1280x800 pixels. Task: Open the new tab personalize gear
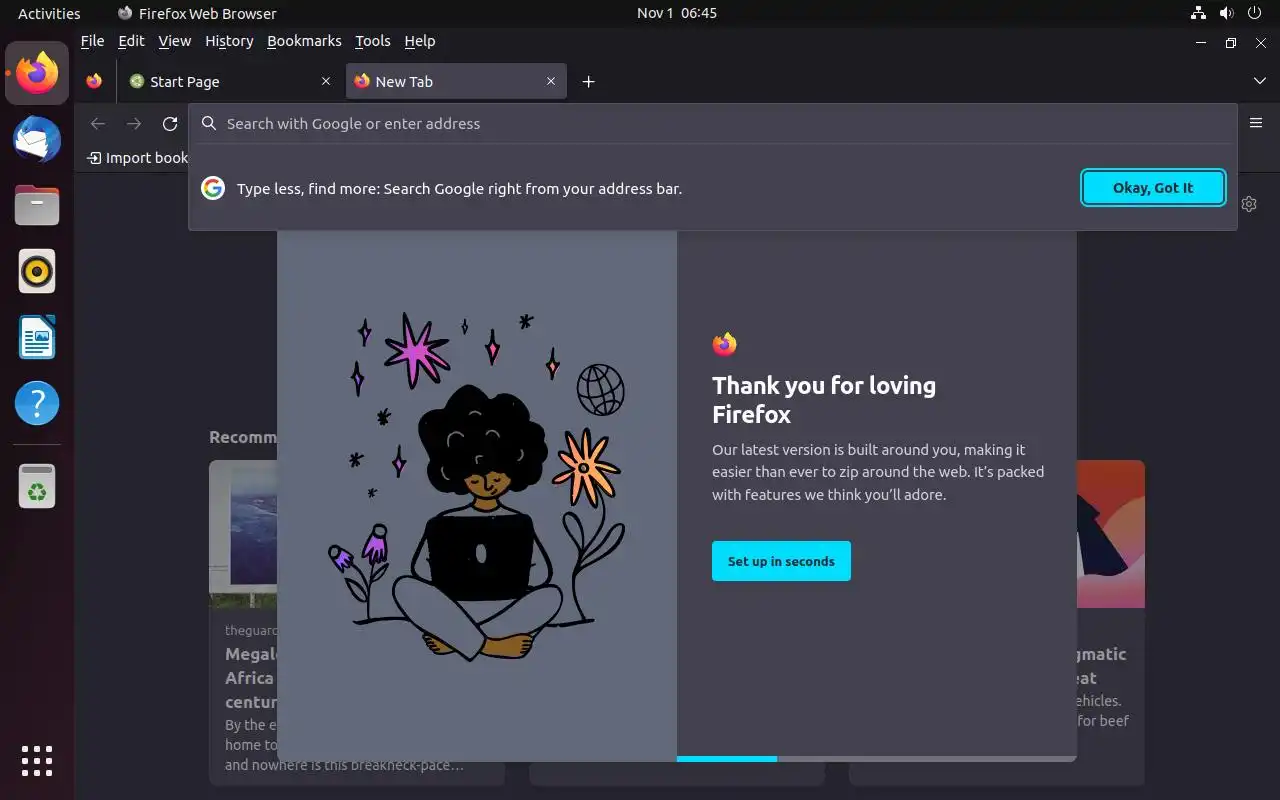click(1249, 204)
